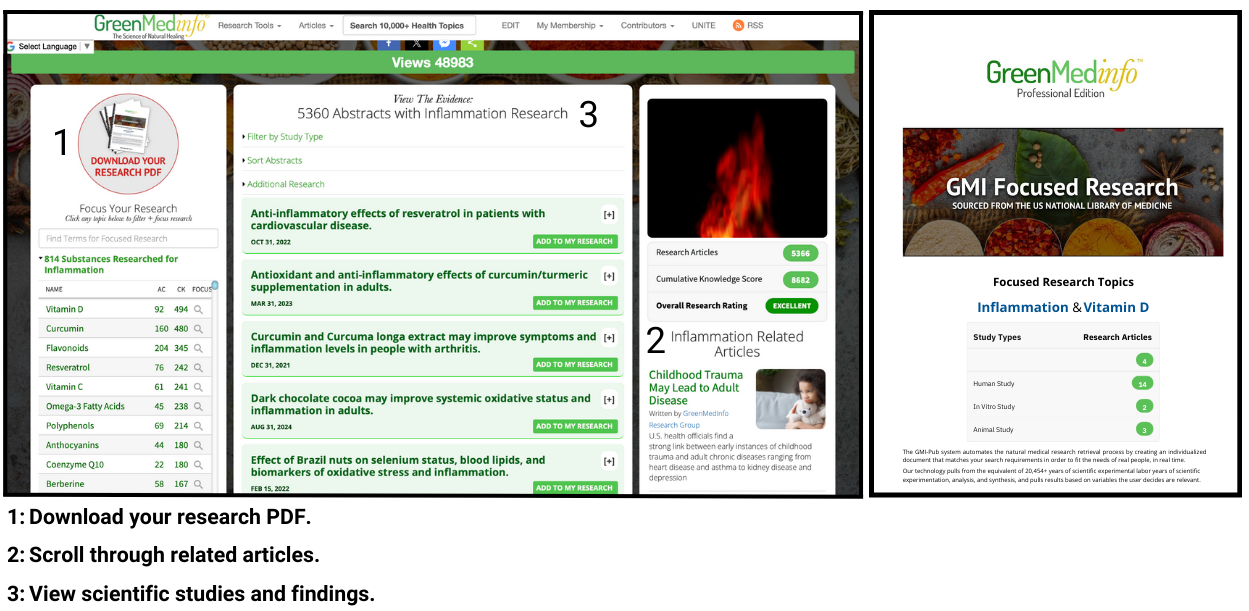The height and width of the screenshot is (611, 1249).
Task: Expand the curcumin/turmeric supplementation abstract [+]
Action: click(609, 276)
